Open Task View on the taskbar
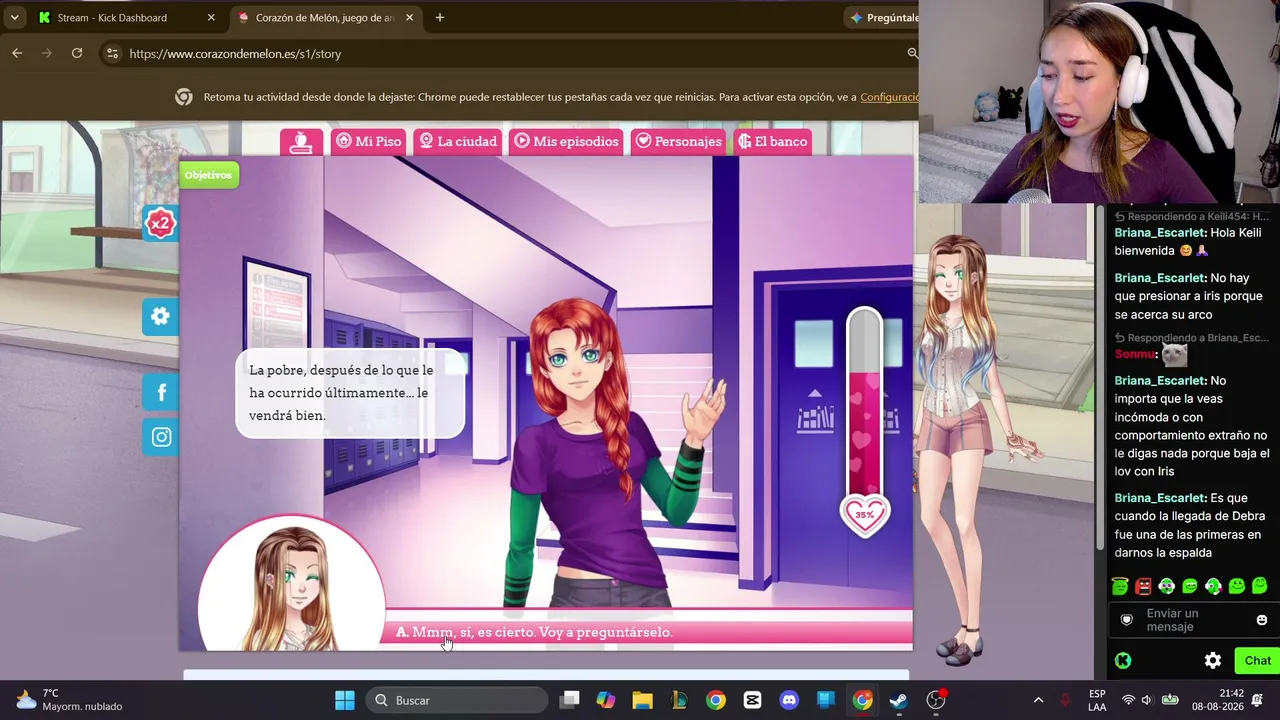1280x720 pixels. pyautogui.click(x=569, y=700)
